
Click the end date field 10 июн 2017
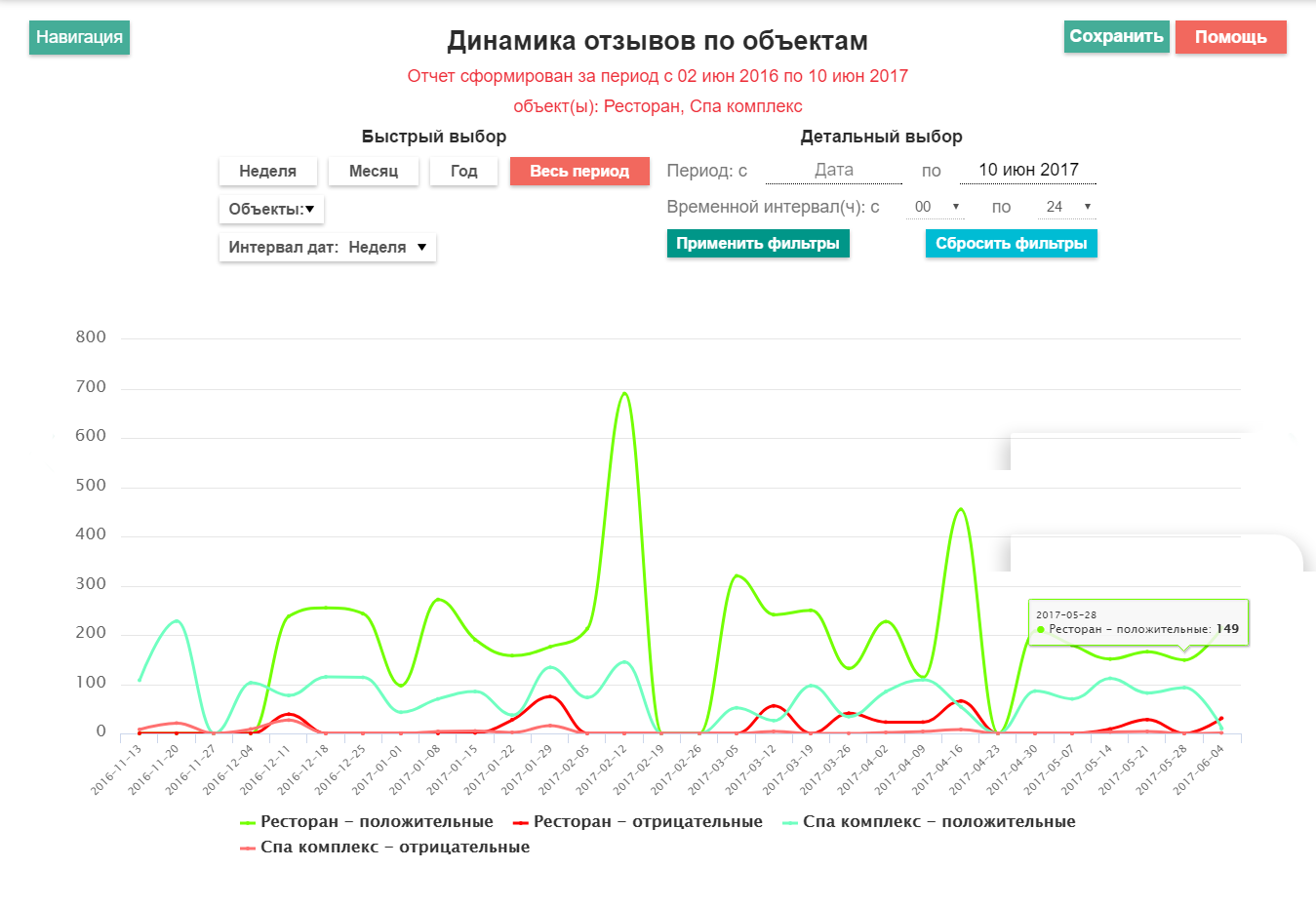[x=1028, y=170]
